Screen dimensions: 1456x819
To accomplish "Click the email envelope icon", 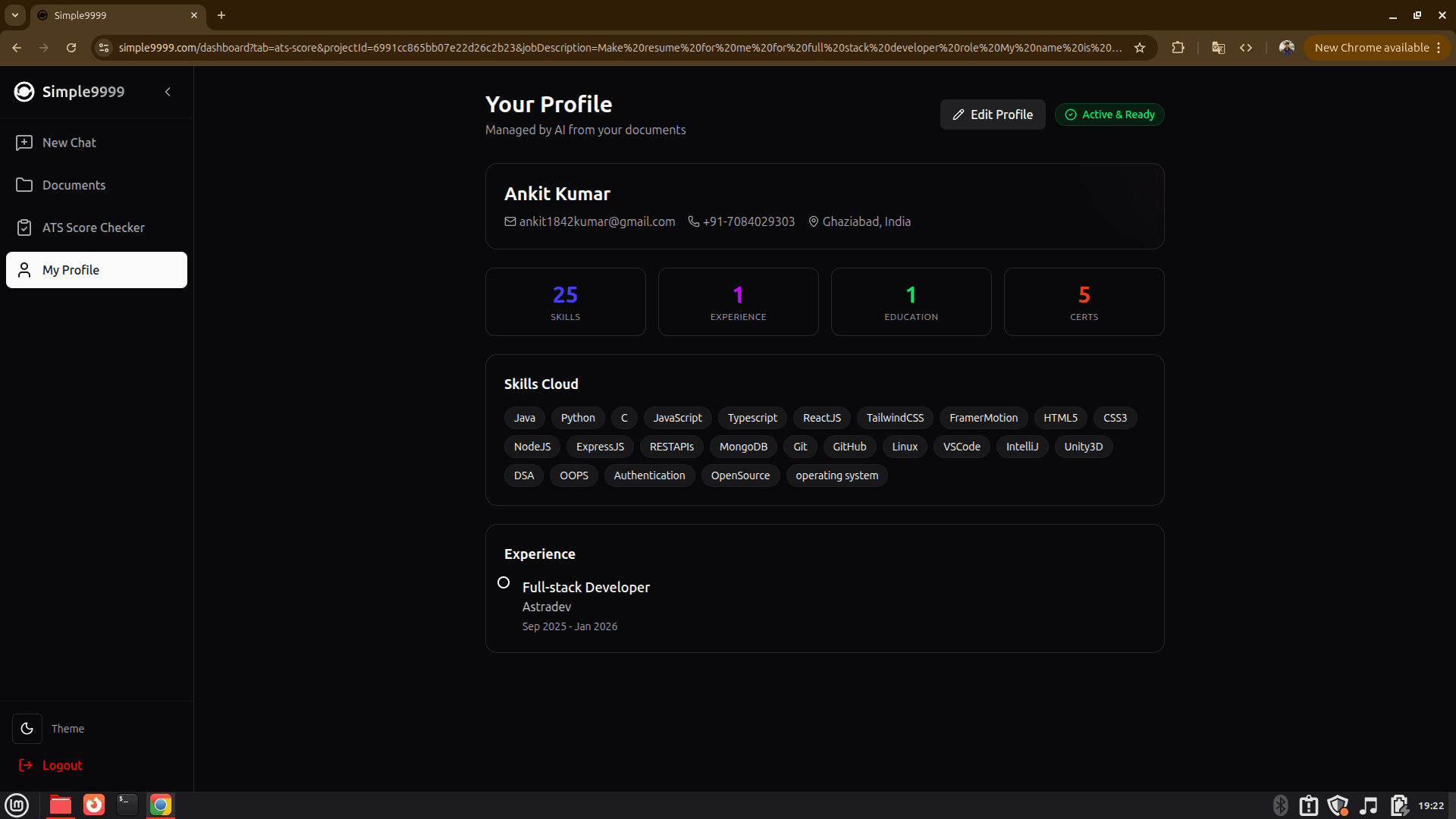I will click(510, 221).
